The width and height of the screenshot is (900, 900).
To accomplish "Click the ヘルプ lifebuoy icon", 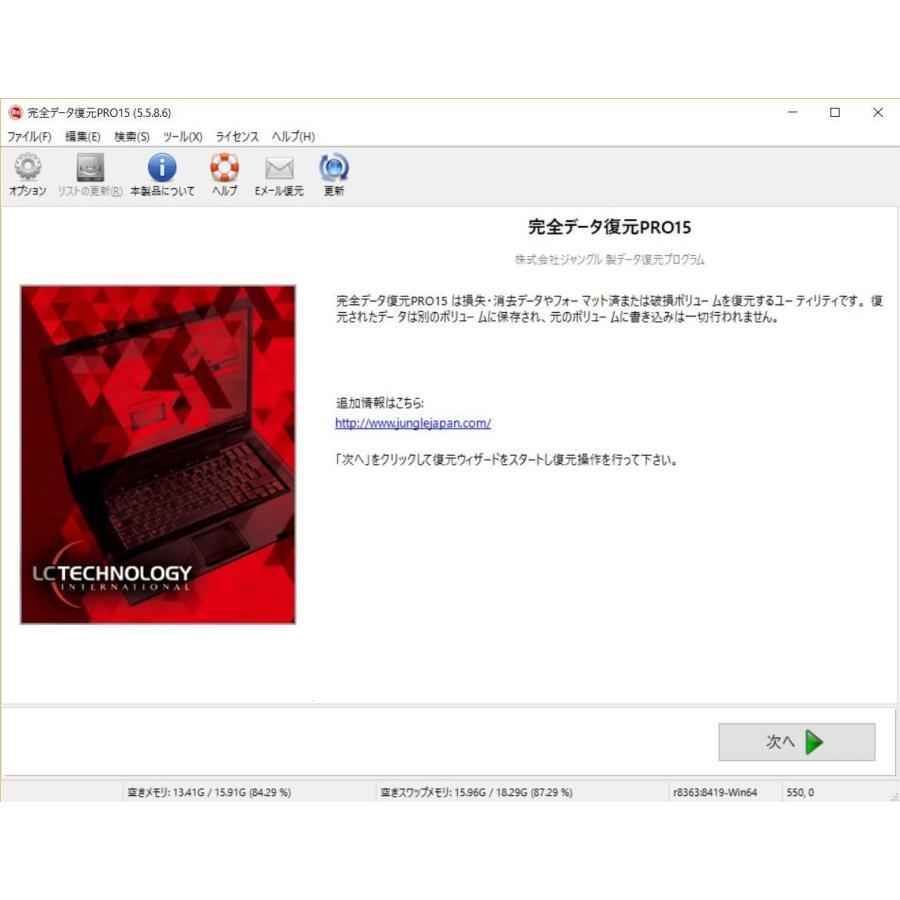I will [x=224, y=167].
